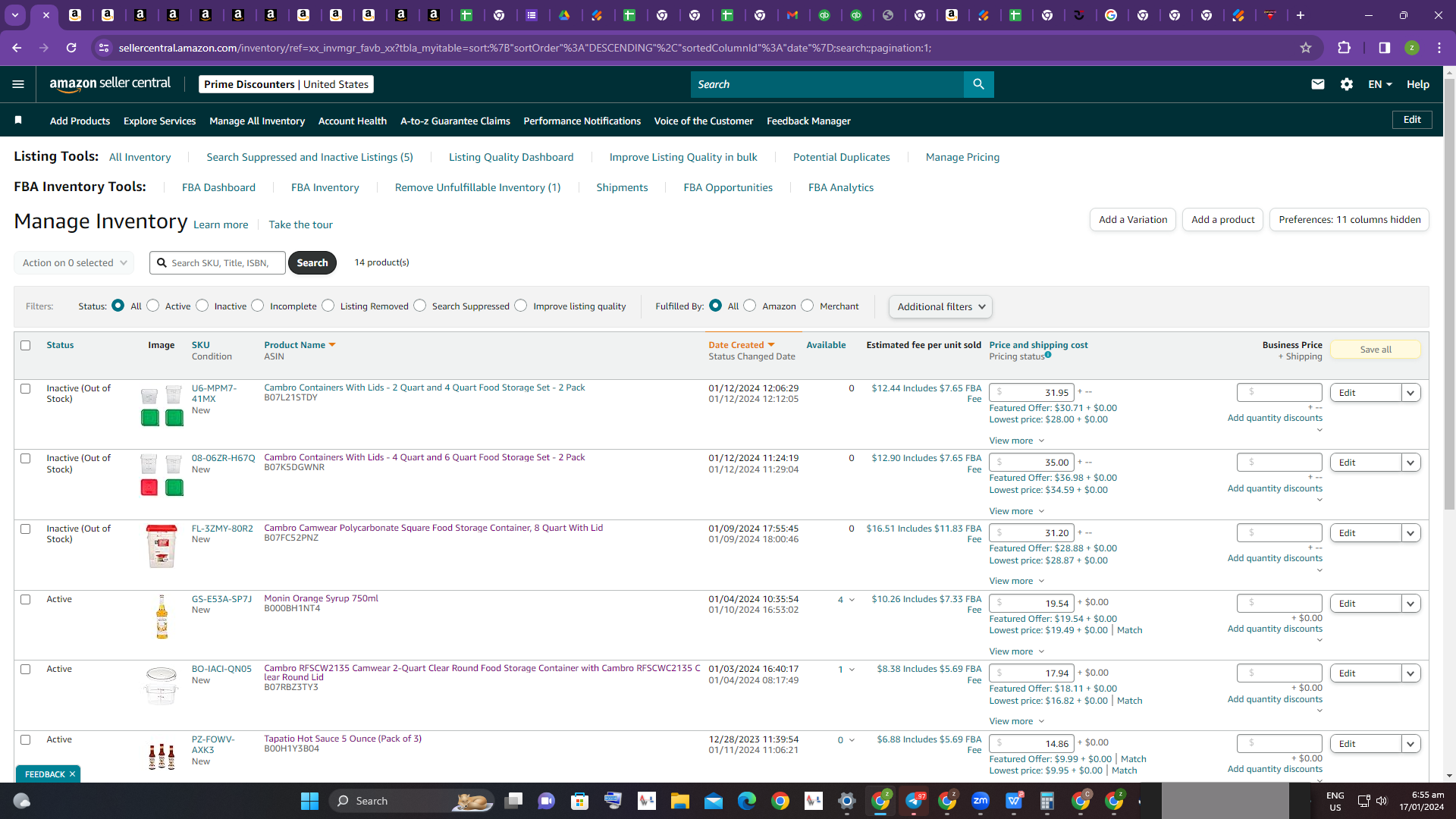This screenshot has height=819, width=1456.
Task: Open the Action on 0 selected dropdown
Action: tap(74, 263)
